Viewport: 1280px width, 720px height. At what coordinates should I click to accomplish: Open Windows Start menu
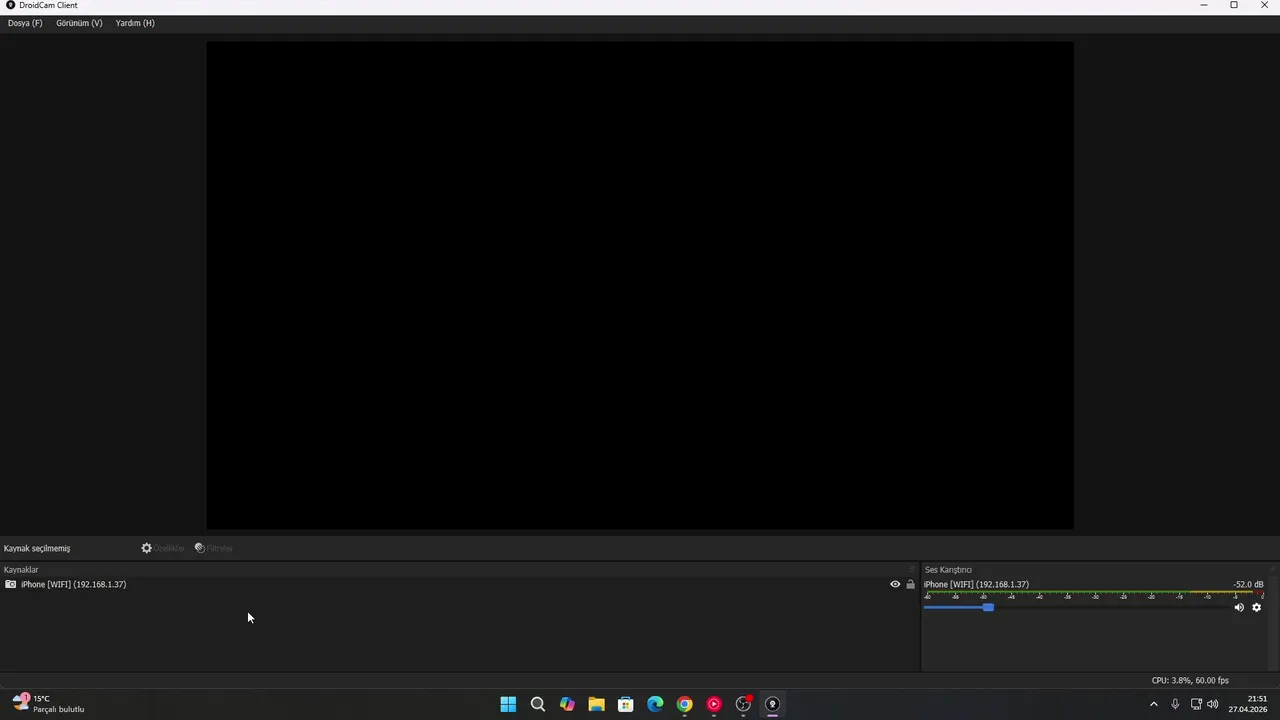click(x=508, y=704)
